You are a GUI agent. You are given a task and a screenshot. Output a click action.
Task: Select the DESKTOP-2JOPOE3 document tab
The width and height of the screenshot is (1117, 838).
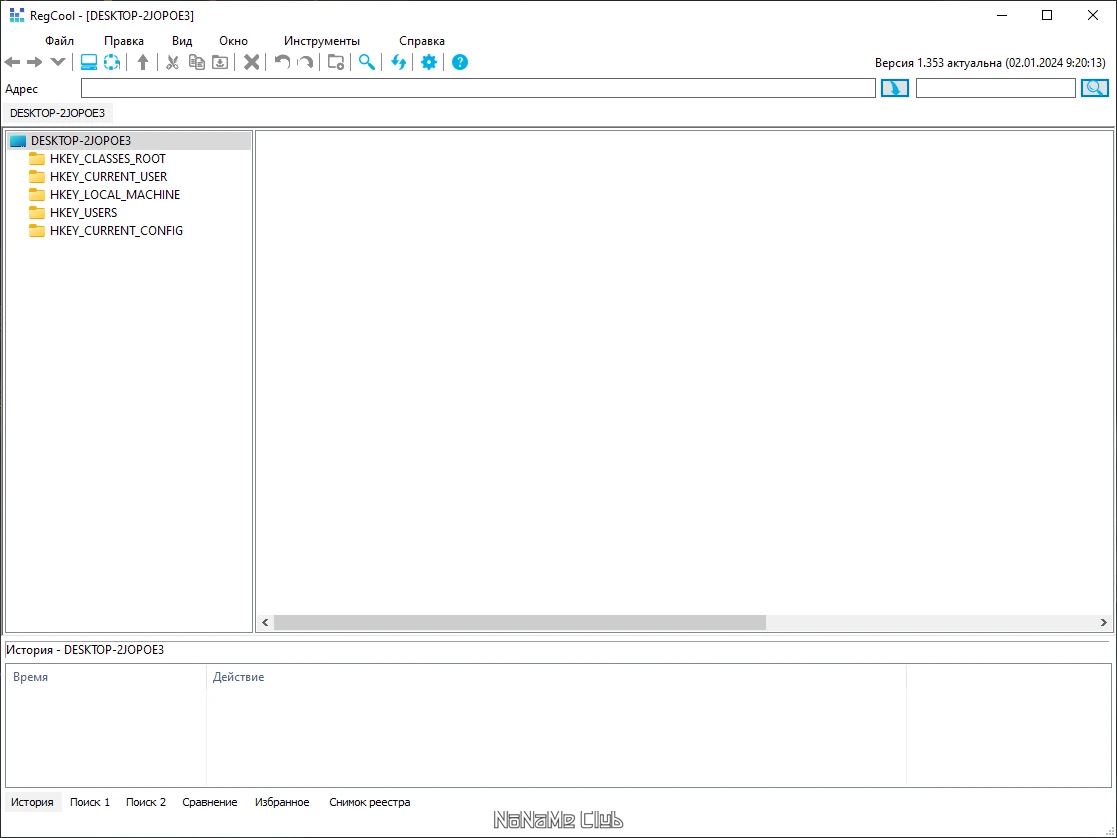pos(58,113)
